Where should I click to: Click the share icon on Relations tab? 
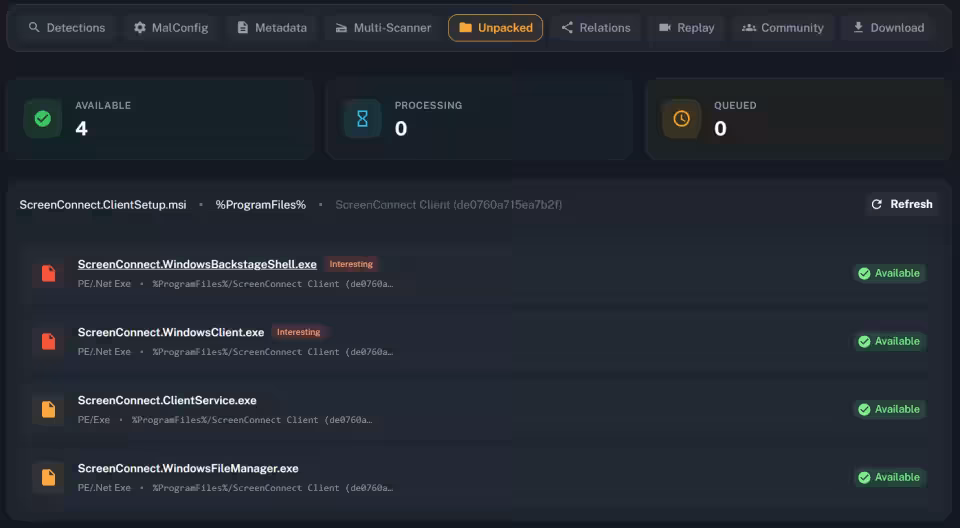(x=567, y=28)
